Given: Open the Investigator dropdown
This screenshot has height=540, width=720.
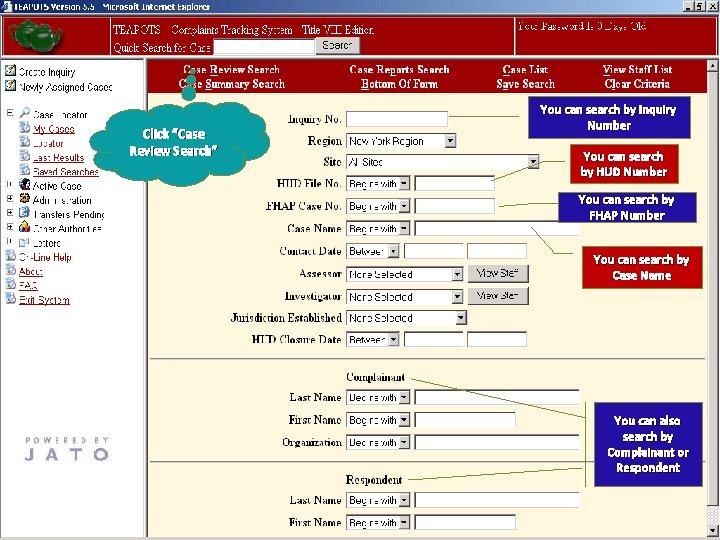Looking at the screenshot, I should click(457, 297).
